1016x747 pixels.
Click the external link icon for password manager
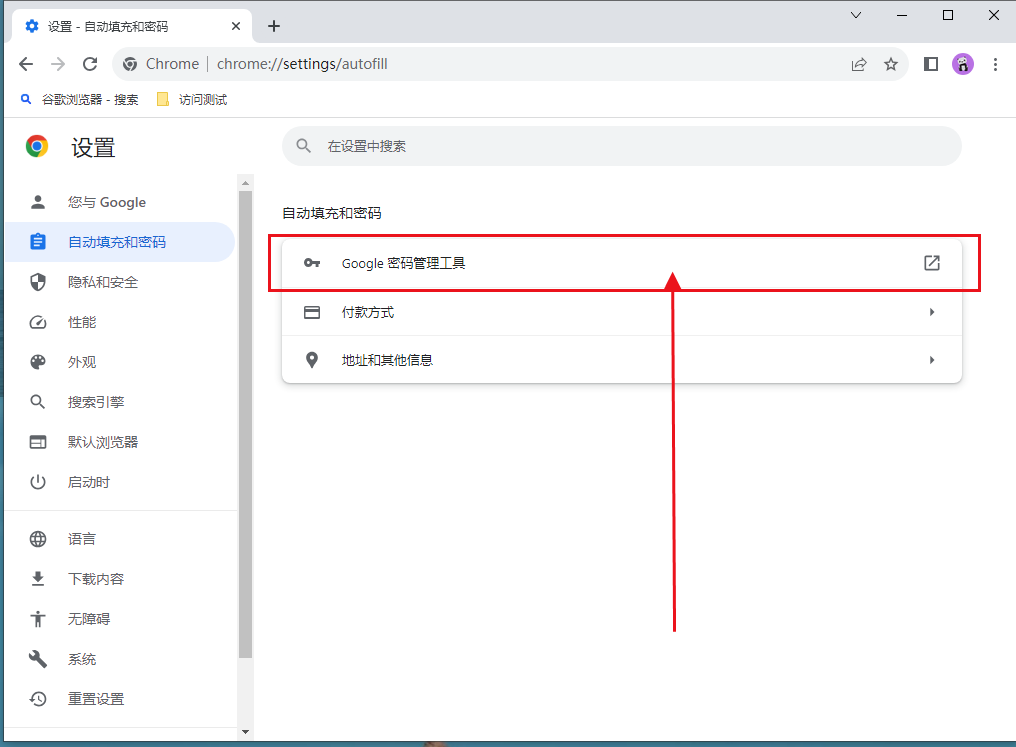932,263
